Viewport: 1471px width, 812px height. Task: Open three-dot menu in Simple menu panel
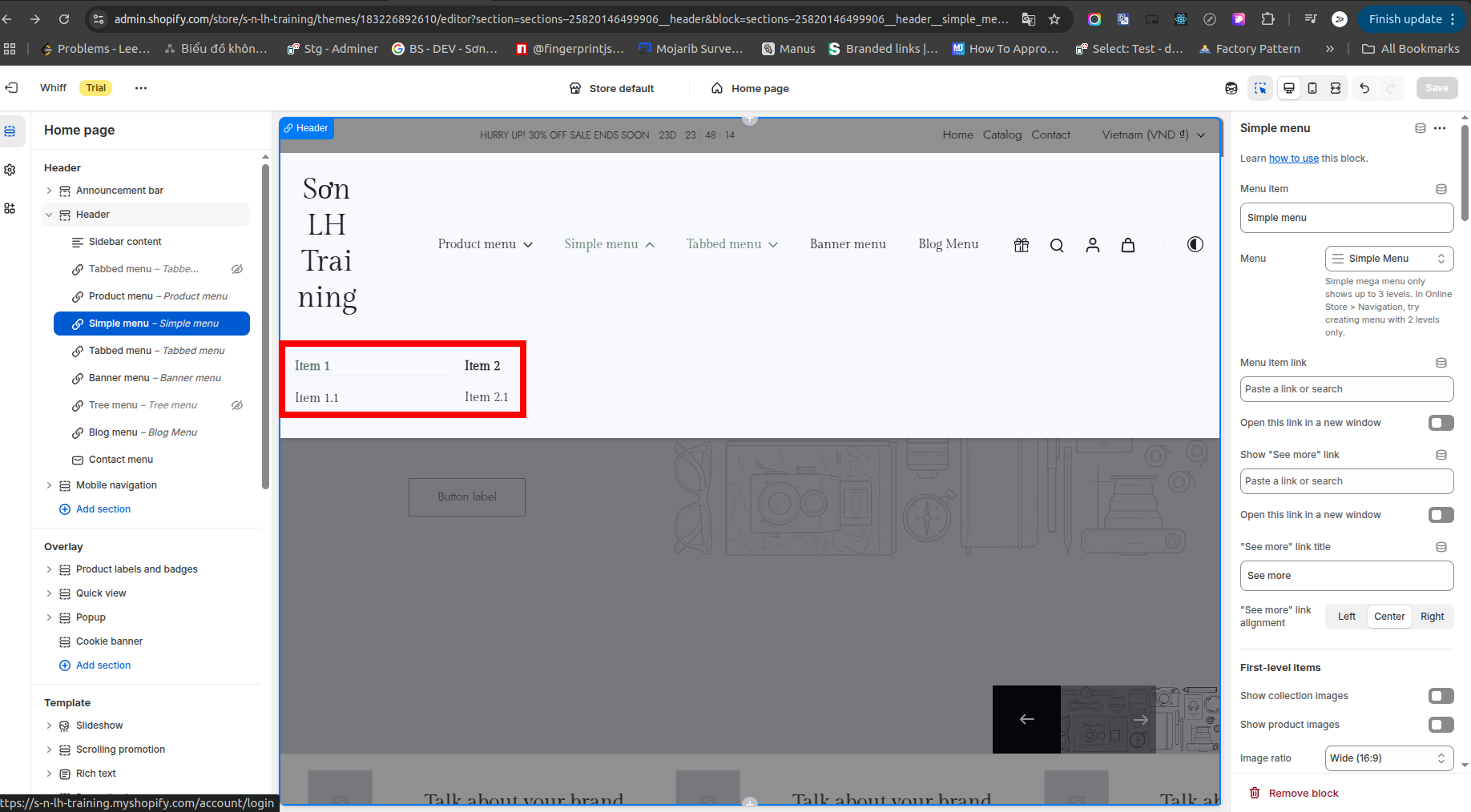point(1440,128)
